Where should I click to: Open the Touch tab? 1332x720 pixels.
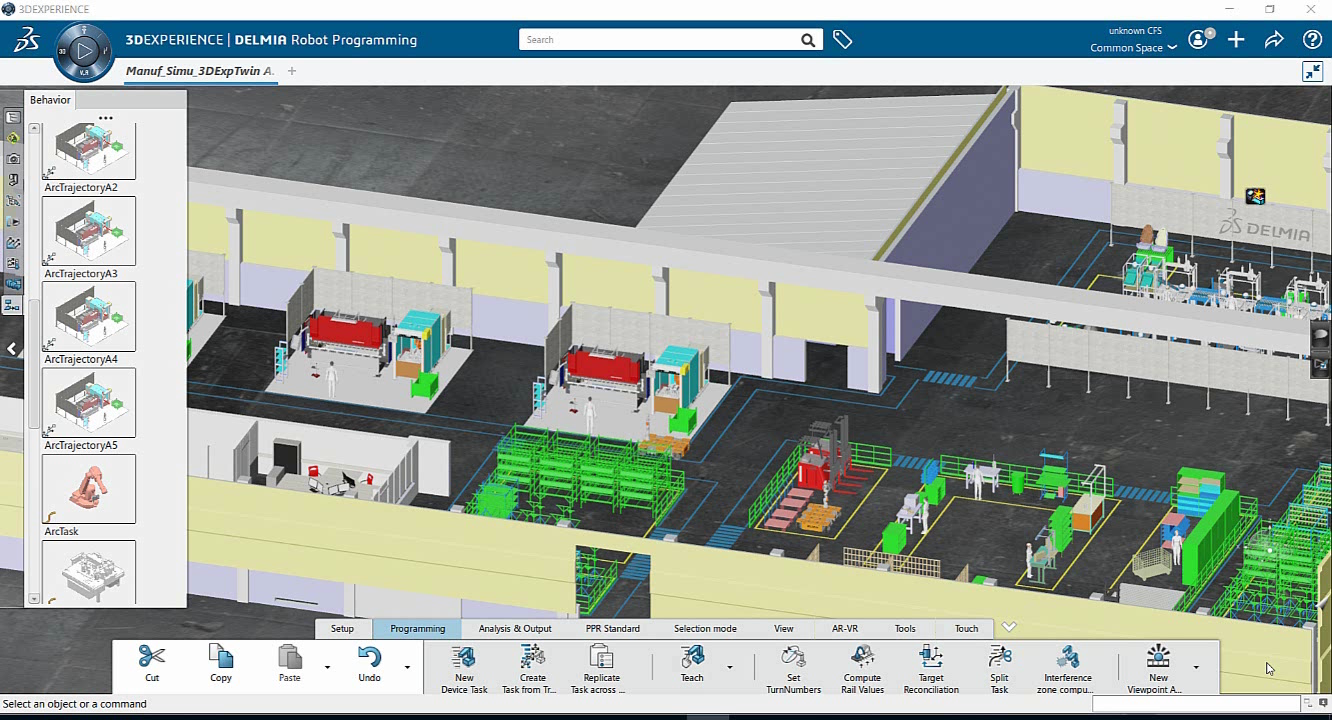click(x=966, y=629)
